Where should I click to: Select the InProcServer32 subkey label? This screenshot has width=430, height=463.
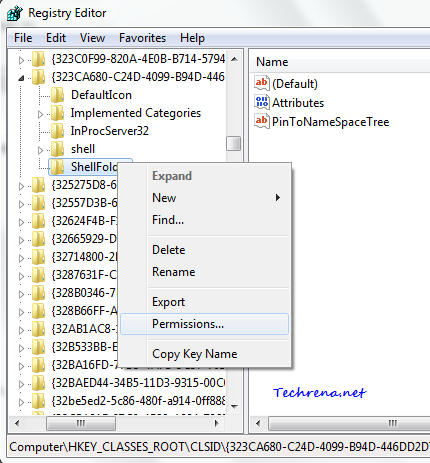[x=110, y=131]
